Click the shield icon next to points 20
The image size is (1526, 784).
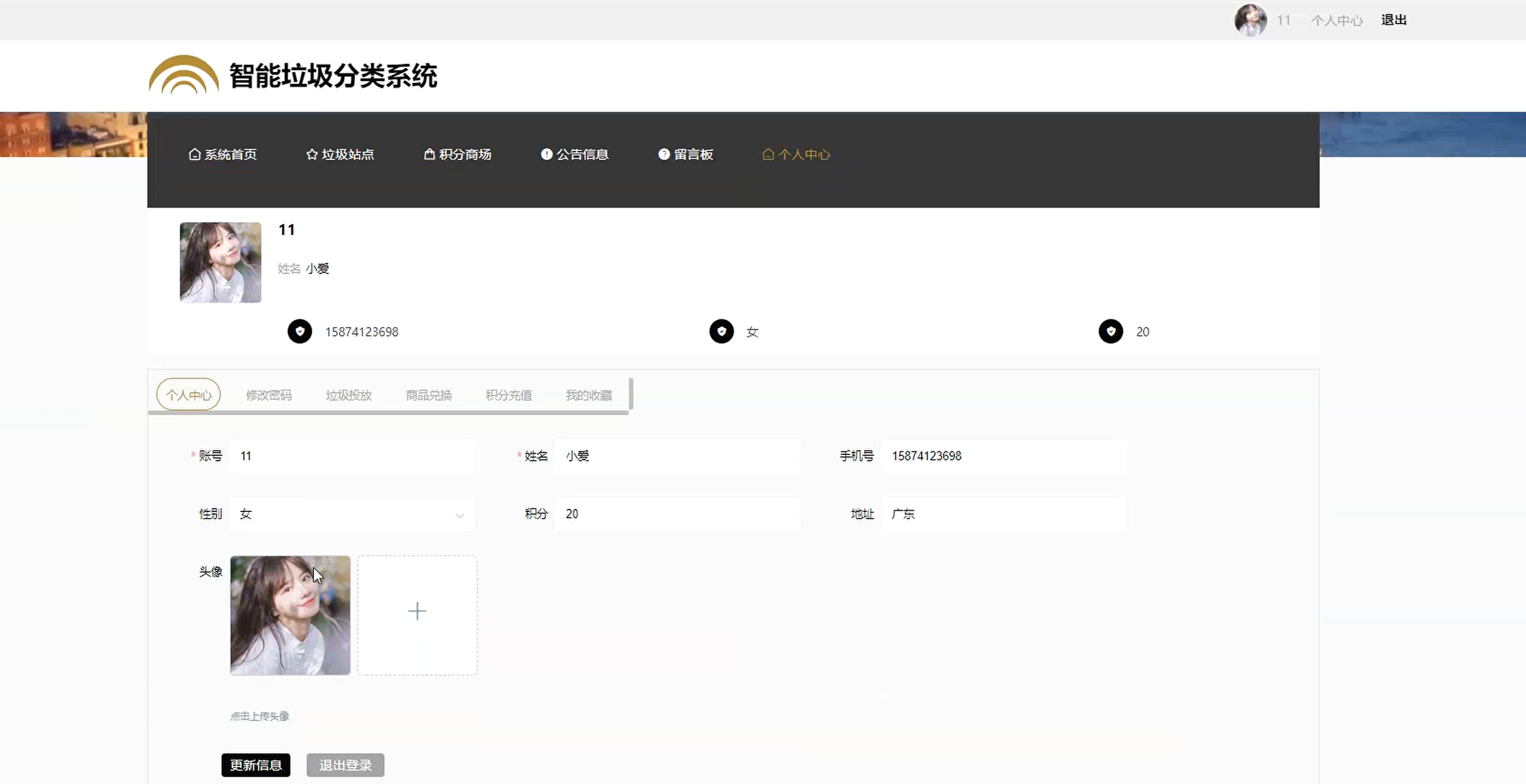pyautogui.click(x=1111, y=331)
